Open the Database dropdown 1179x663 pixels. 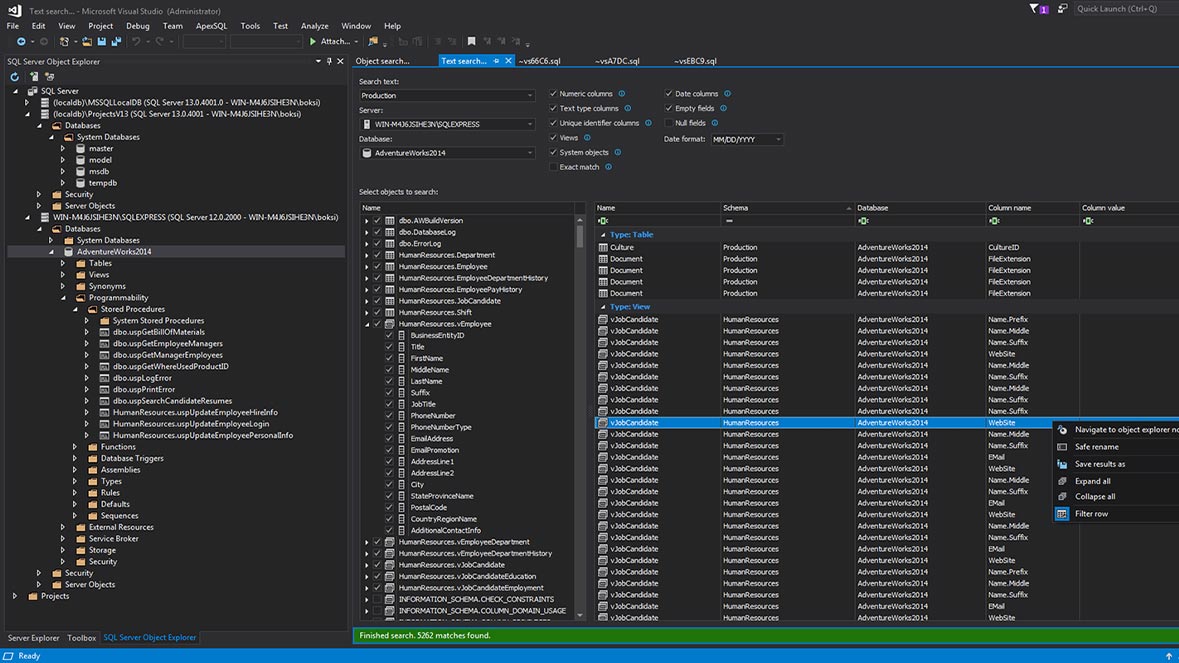(x=529, y=153)
